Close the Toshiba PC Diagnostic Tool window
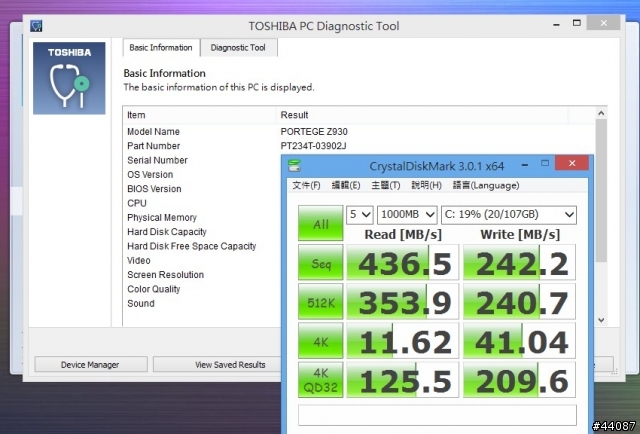 [603, 23]
